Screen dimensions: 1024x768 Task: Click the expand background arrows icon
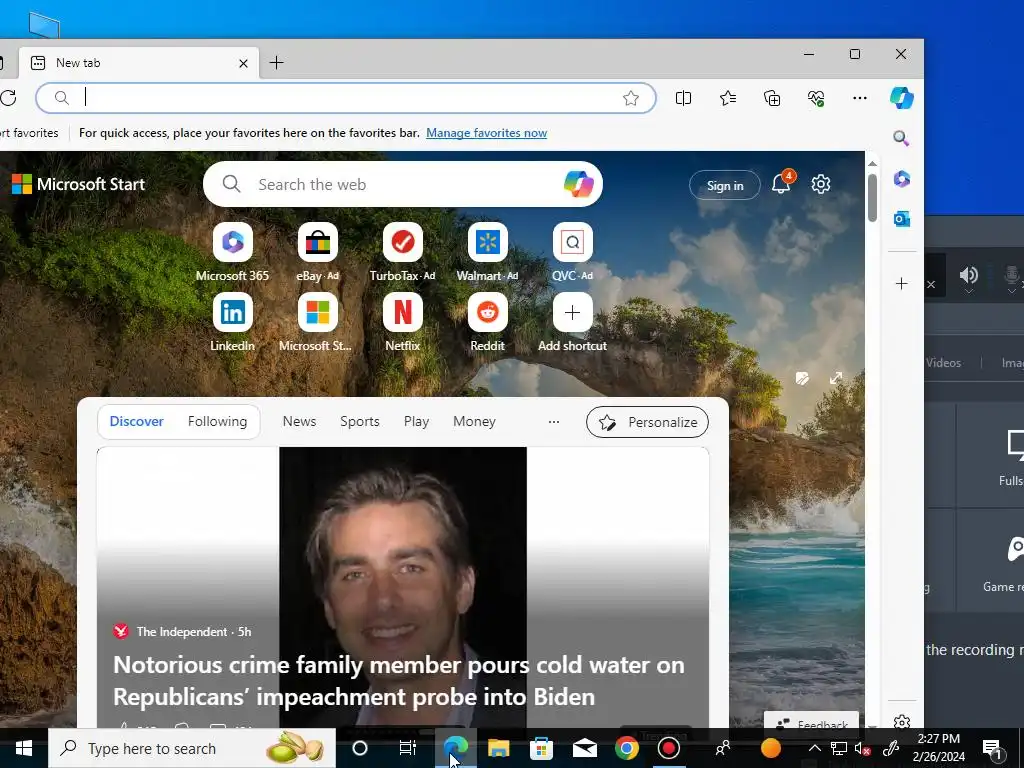tap(836, 378)
